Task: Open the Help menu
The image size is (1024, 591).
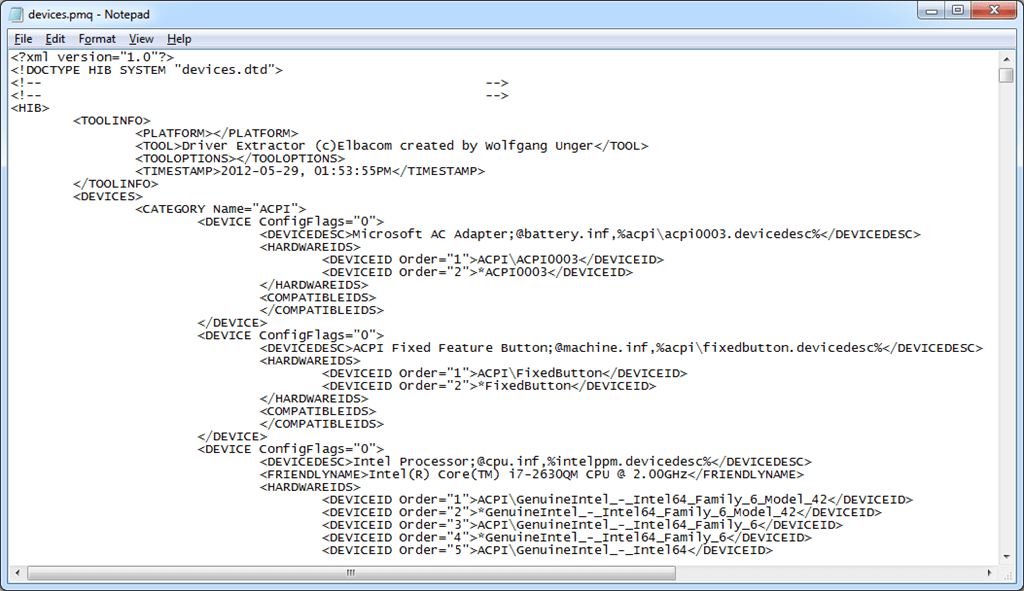Action: point(179,39)
